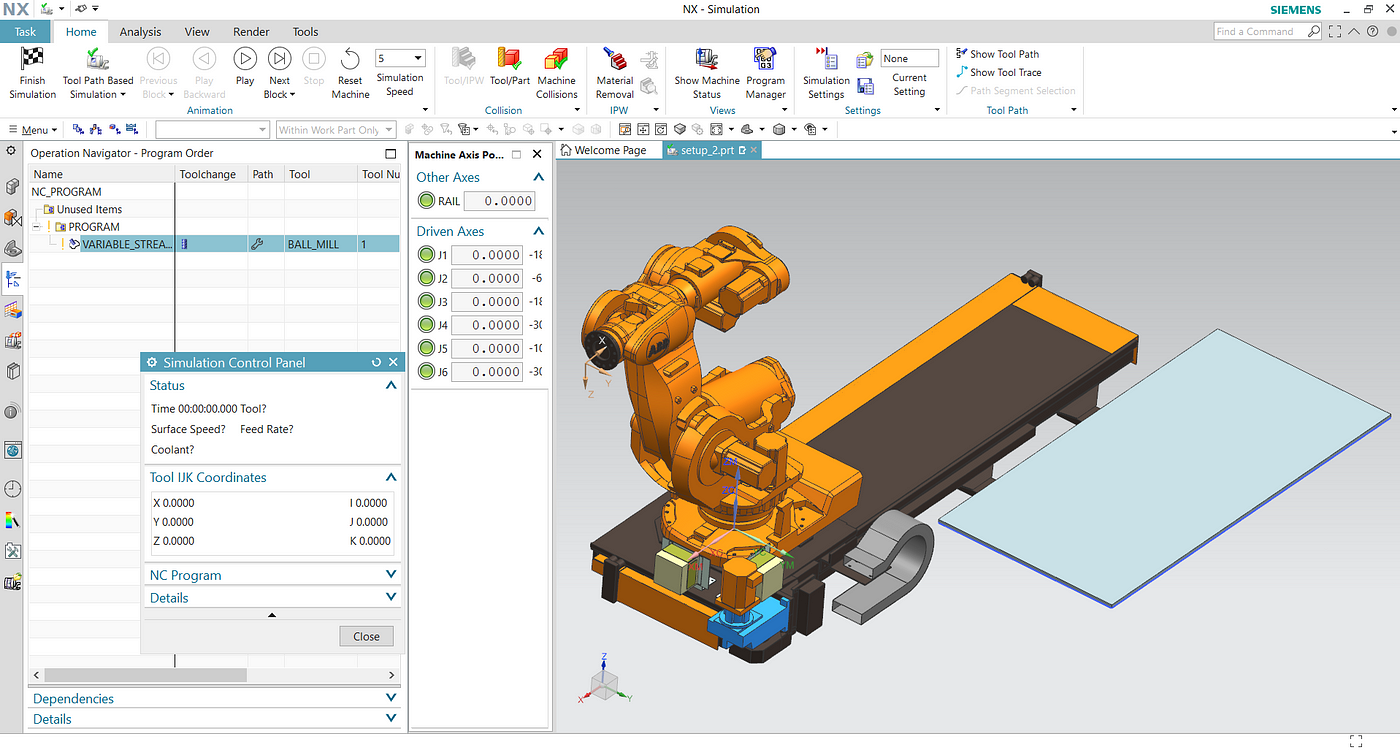Expand Details in Simulation Control Panel
1400x750 pixels.
coord(391,598)
